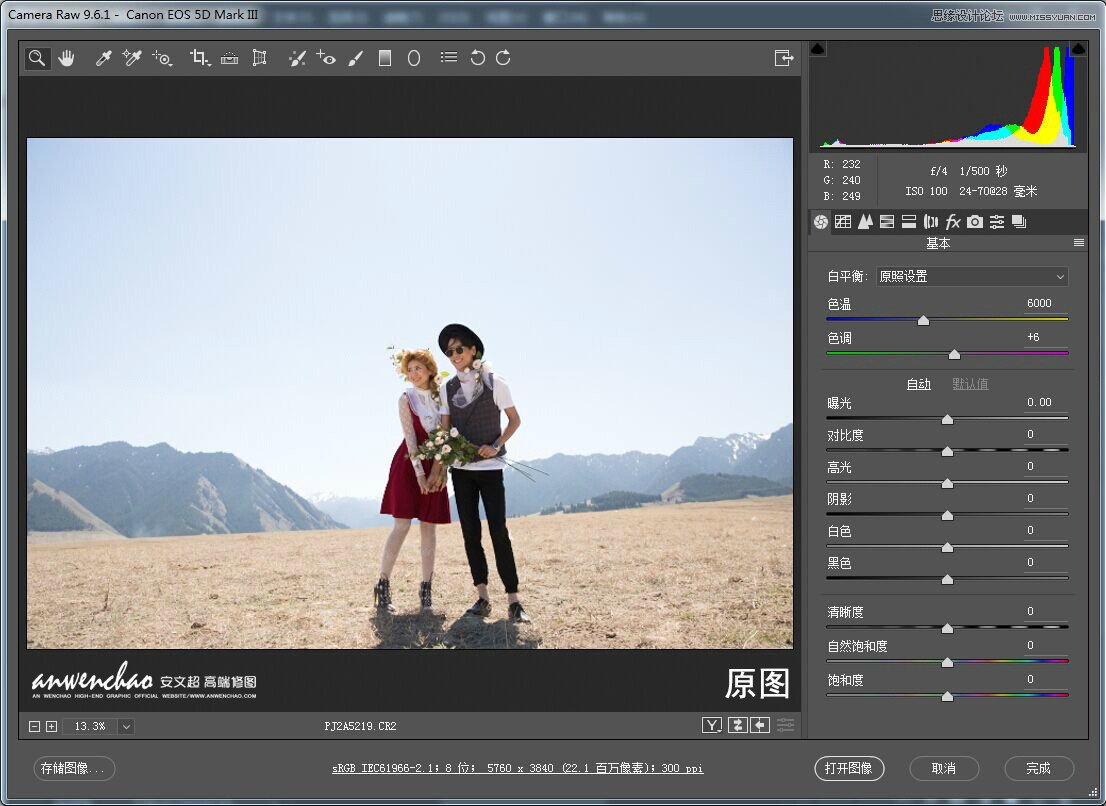Zoom in with the plus button
Viewport: 1106px width, 806px height.
[51, 726]
